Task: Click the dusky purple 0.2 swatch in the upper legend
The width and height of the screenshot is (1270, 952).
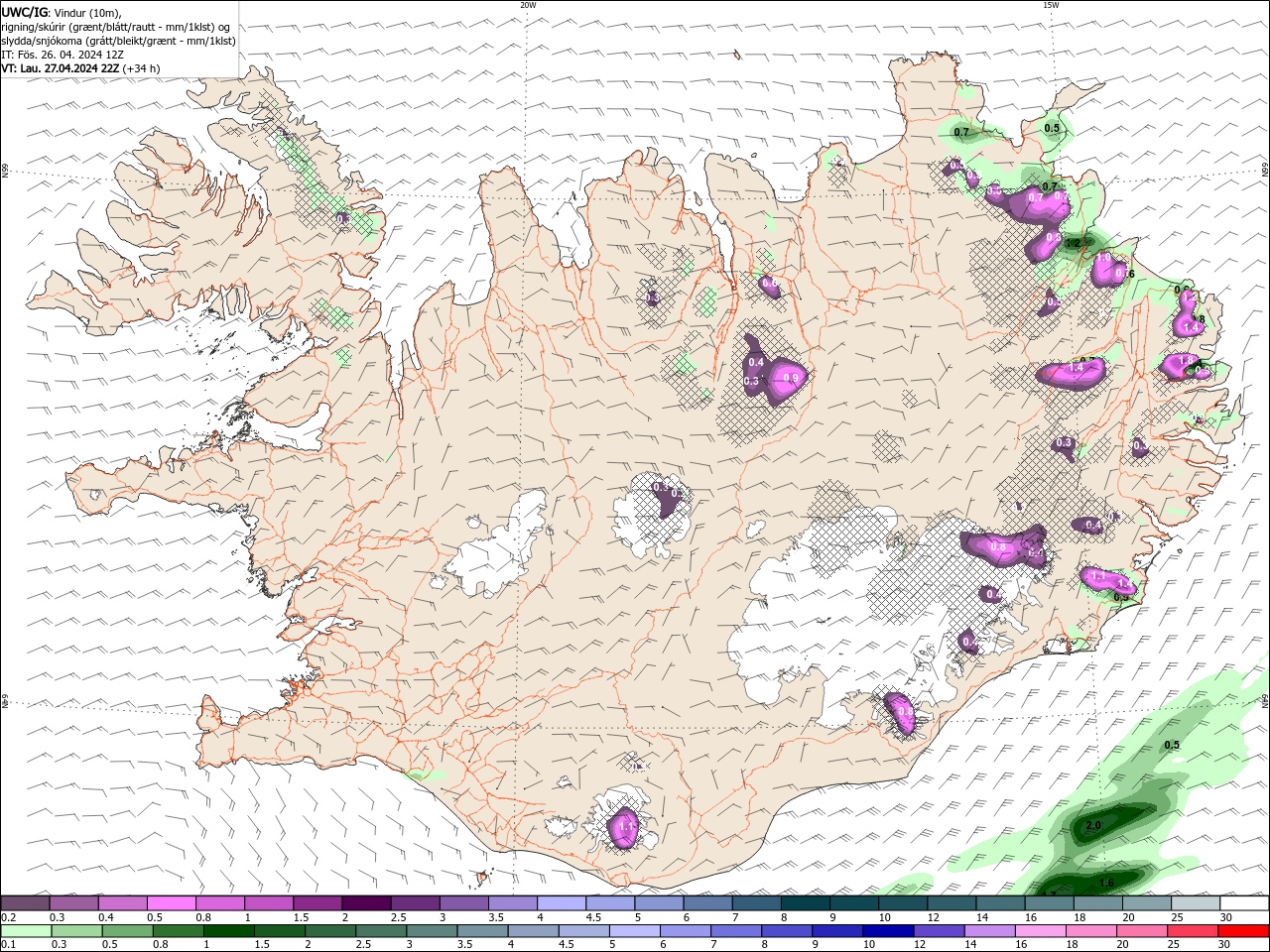Action: click(25, 903)
